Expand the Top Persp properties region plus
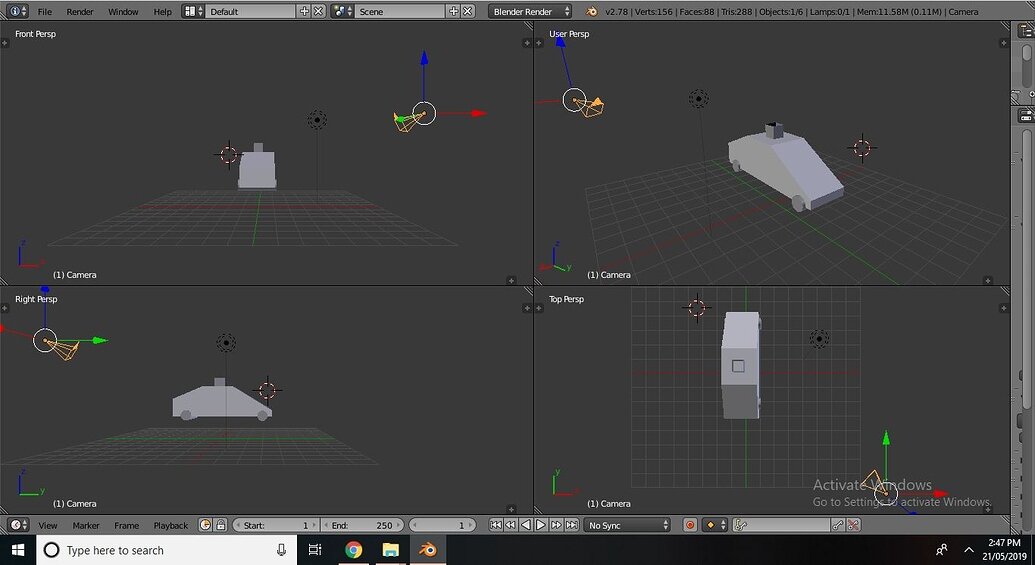The height and width of the screenshot is (565, 1035). pos(1003,308)
